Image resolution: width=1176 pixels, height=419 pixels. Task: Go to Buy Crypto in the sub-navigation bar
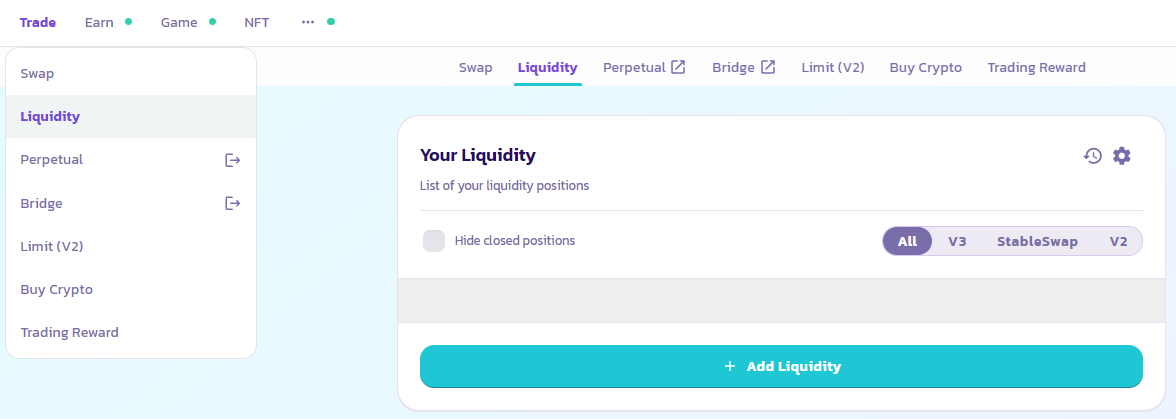coord(925,68)
